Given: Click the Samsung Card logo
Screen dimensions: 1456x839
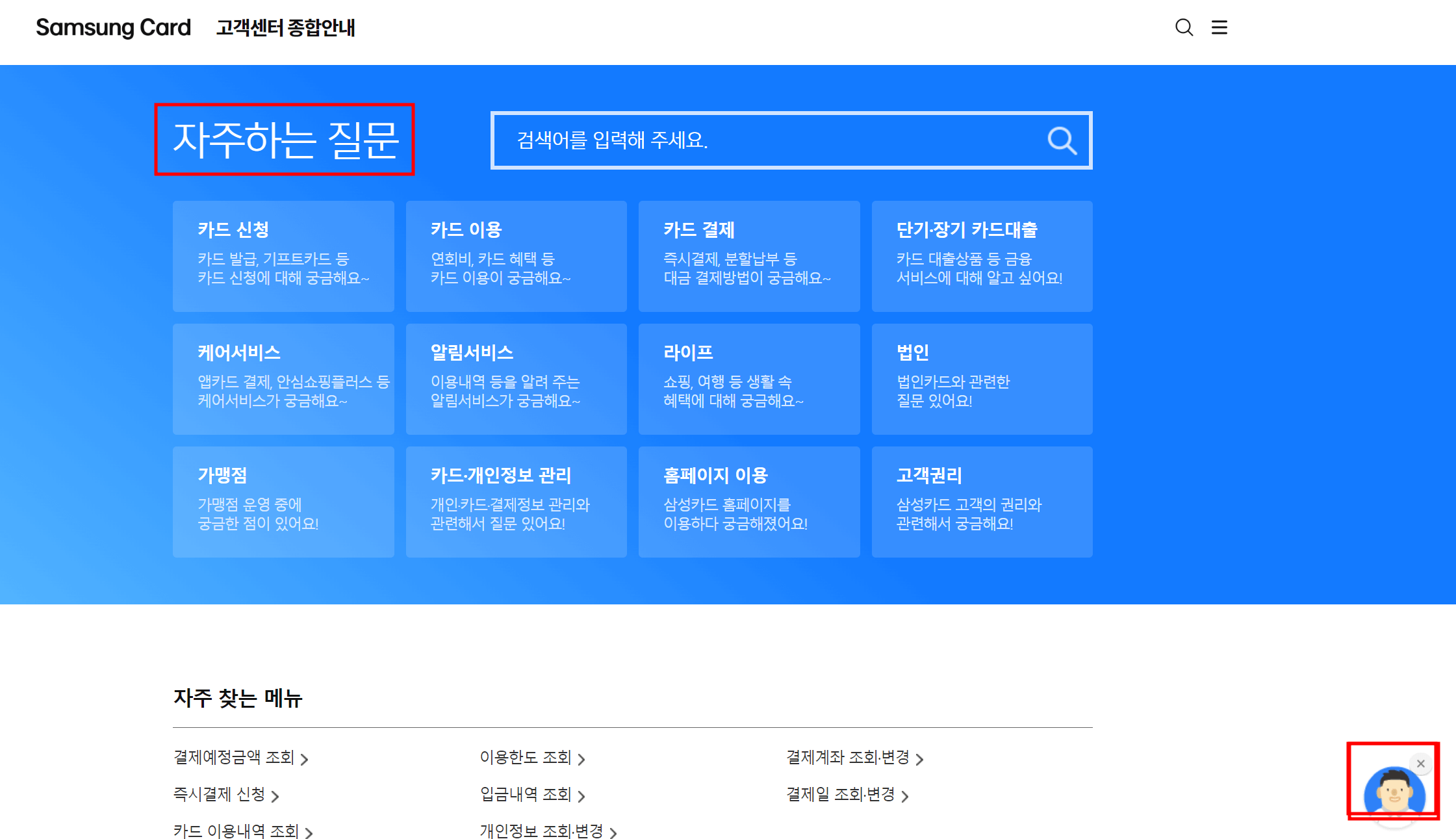Looking at the screenshot, I should click(x=113, y=27).
